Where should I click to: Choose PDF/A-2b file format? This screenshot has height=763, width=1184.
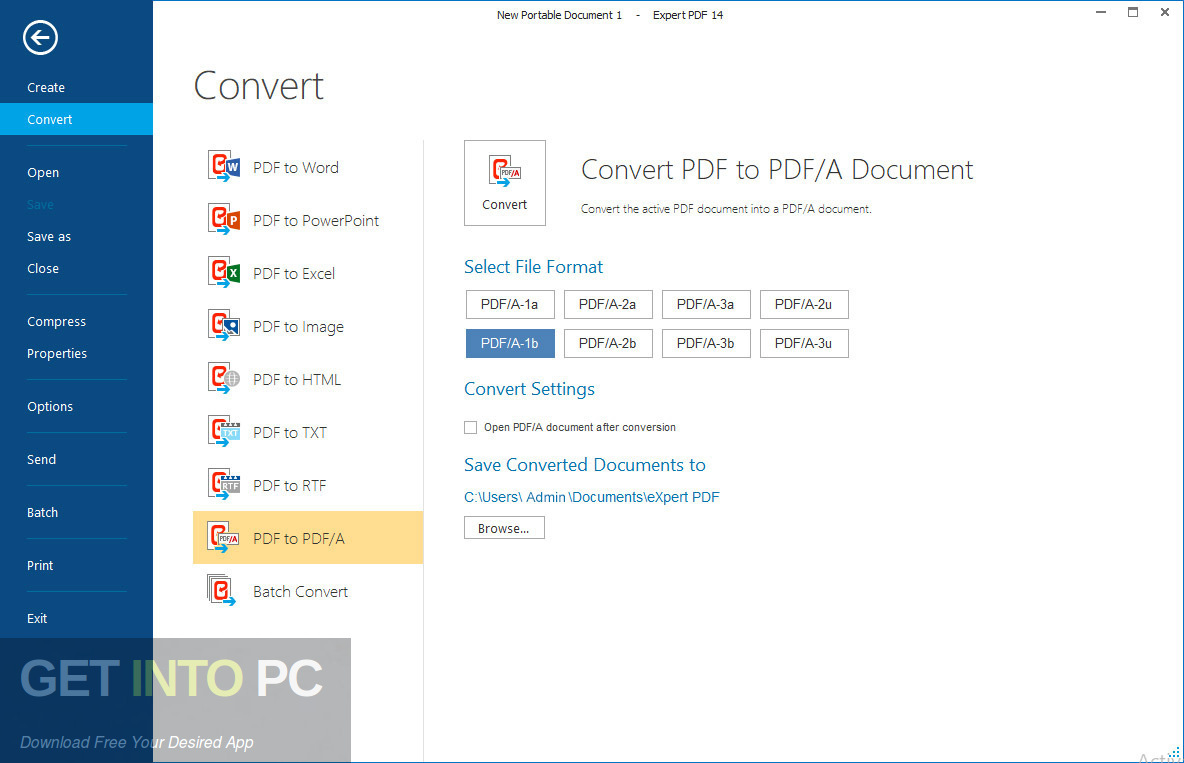tap(608, 344)
